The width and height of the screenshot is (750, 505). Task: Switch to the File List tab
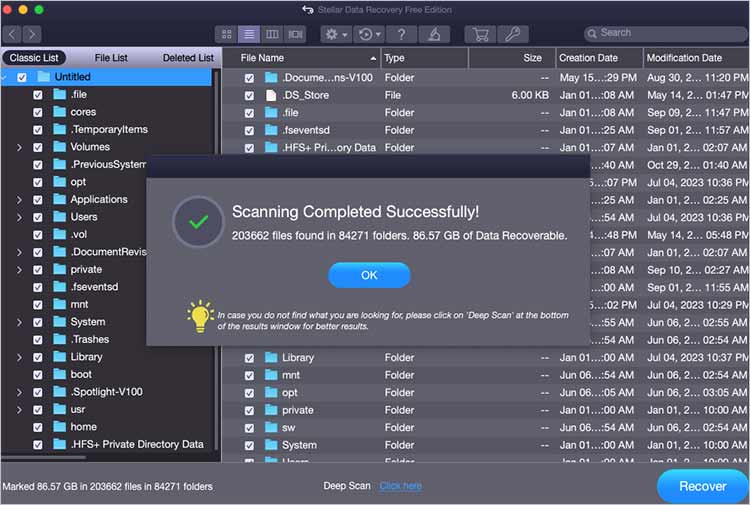tap(111, 58)
